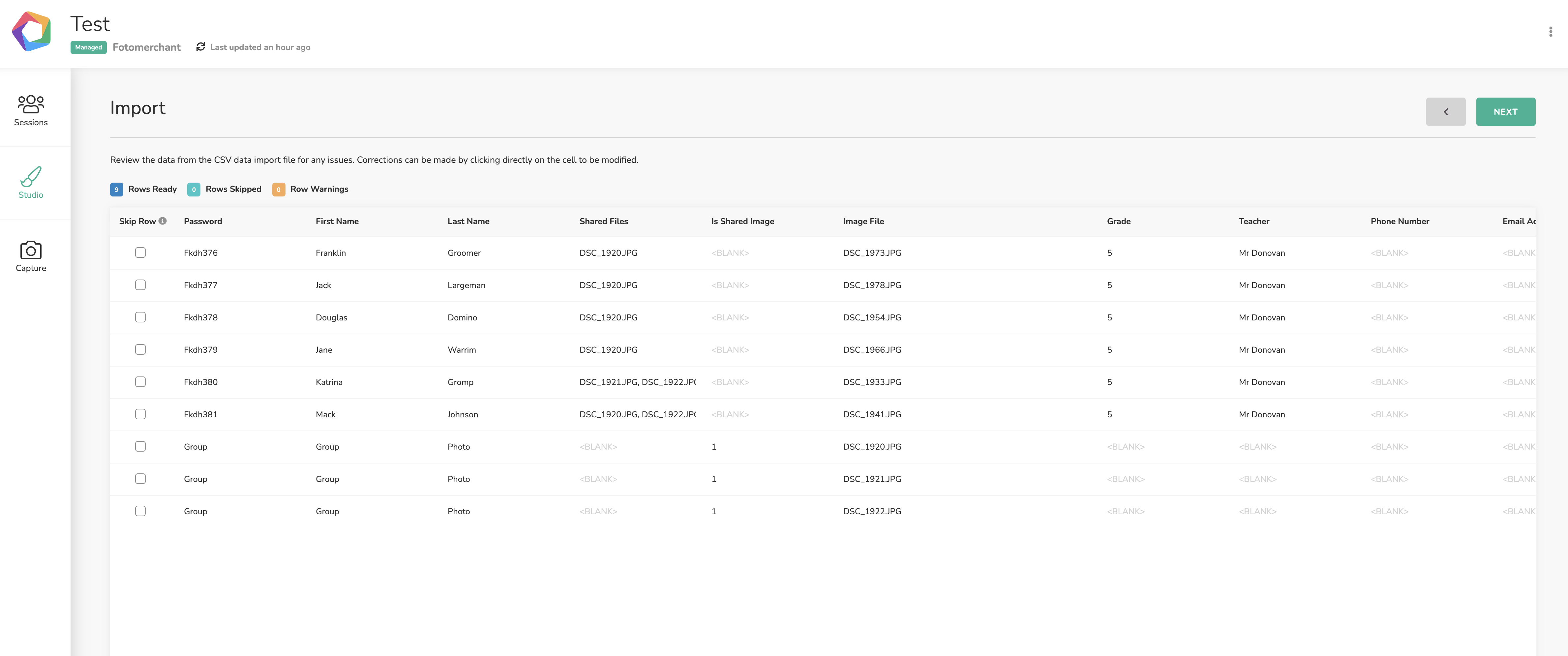Click the Managed badge
This screenshot has width=1568, height=656.
point(89,47)
